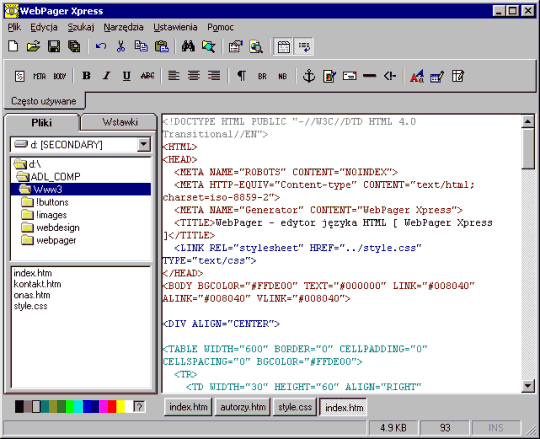Click the Cut scissors icon

[x=121, y=46]
